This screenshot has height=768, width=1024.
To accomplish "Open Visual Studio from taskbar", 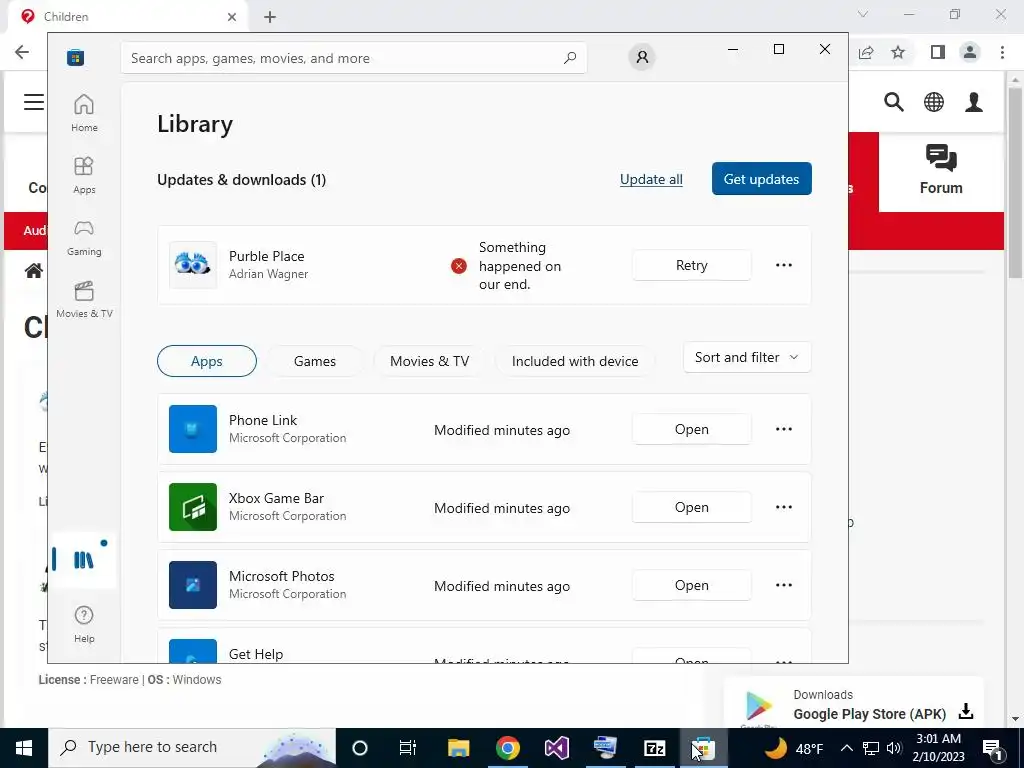I will tap(556, 748).
